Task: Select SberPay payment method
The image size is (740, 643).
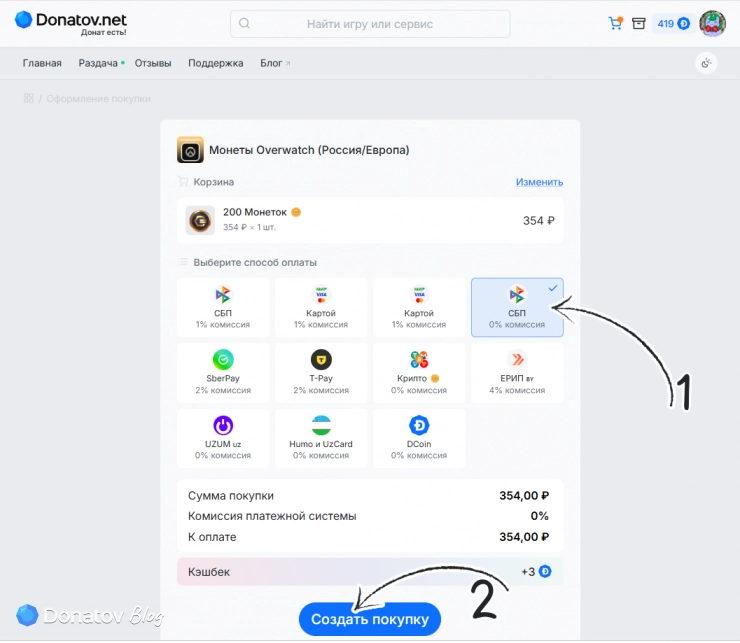Action: [223, 373]
